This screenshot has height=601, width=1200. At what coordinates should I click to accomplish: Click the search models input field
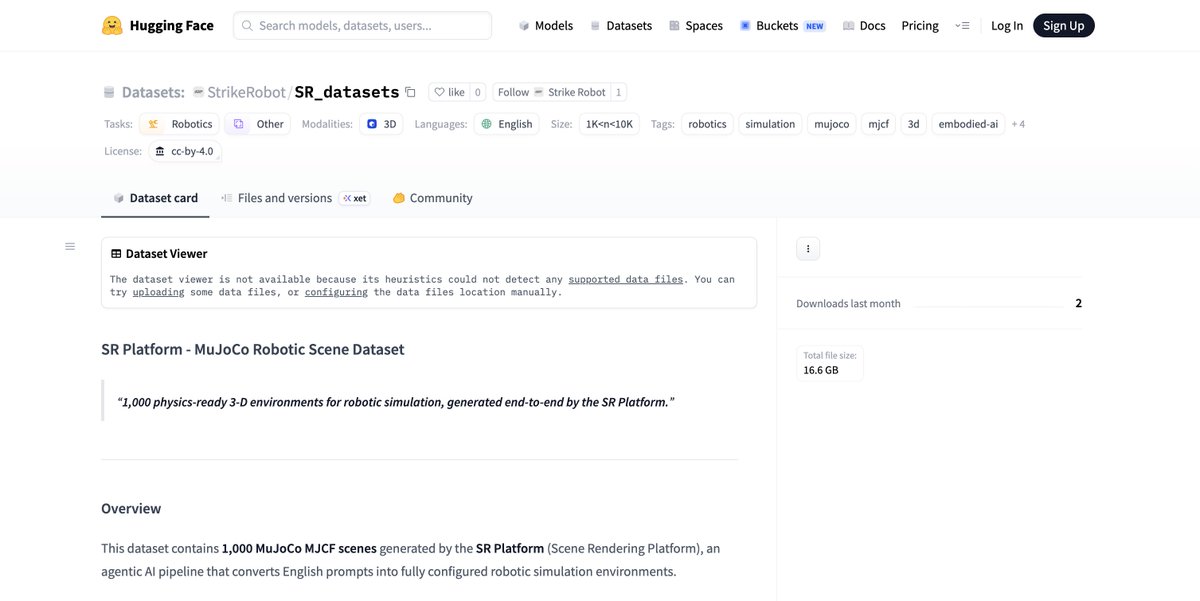coord(362,25)
